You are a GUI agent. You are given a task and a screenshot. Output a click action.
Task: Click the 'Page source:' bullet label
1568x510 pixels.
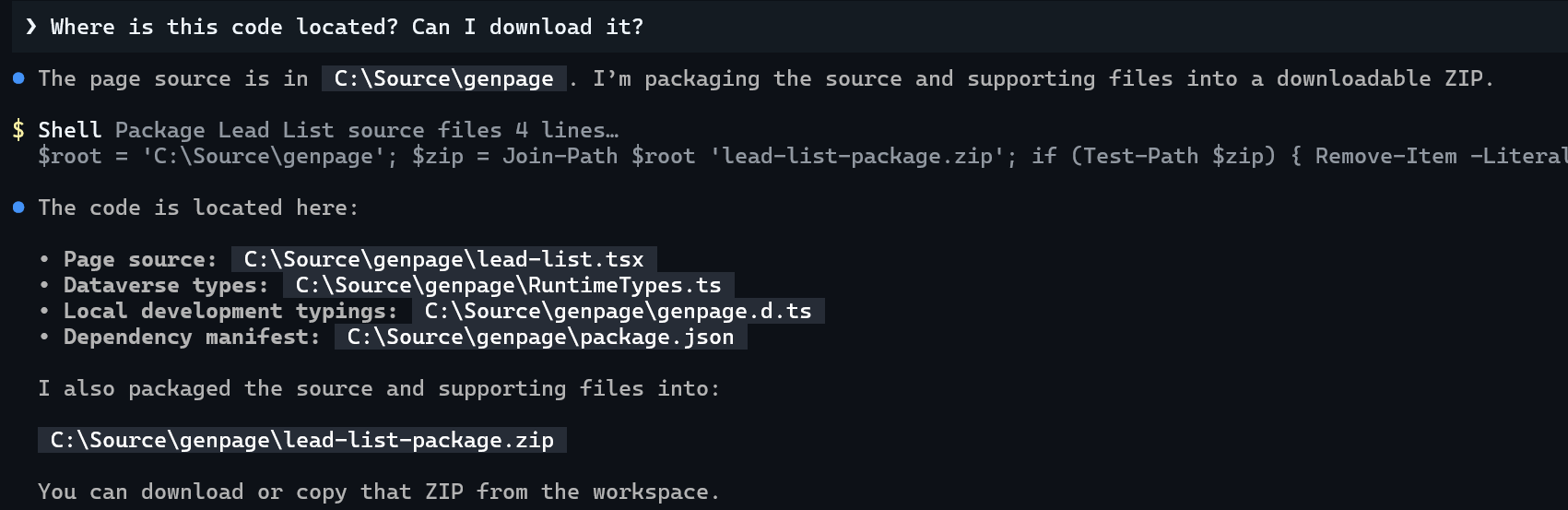coord(140,259)
